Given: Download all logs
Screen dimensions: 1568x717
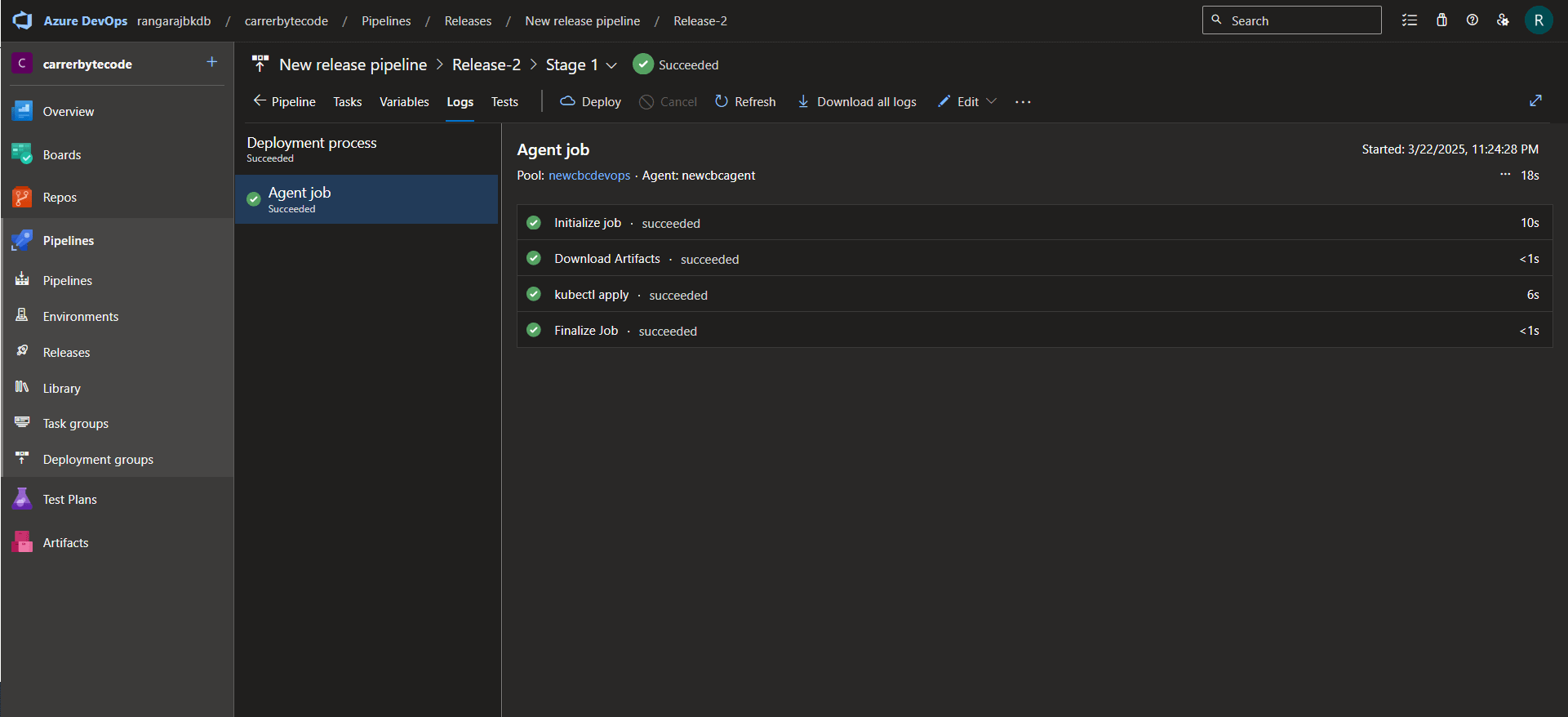Looking at the screenshot, I should tap(856, 101).
